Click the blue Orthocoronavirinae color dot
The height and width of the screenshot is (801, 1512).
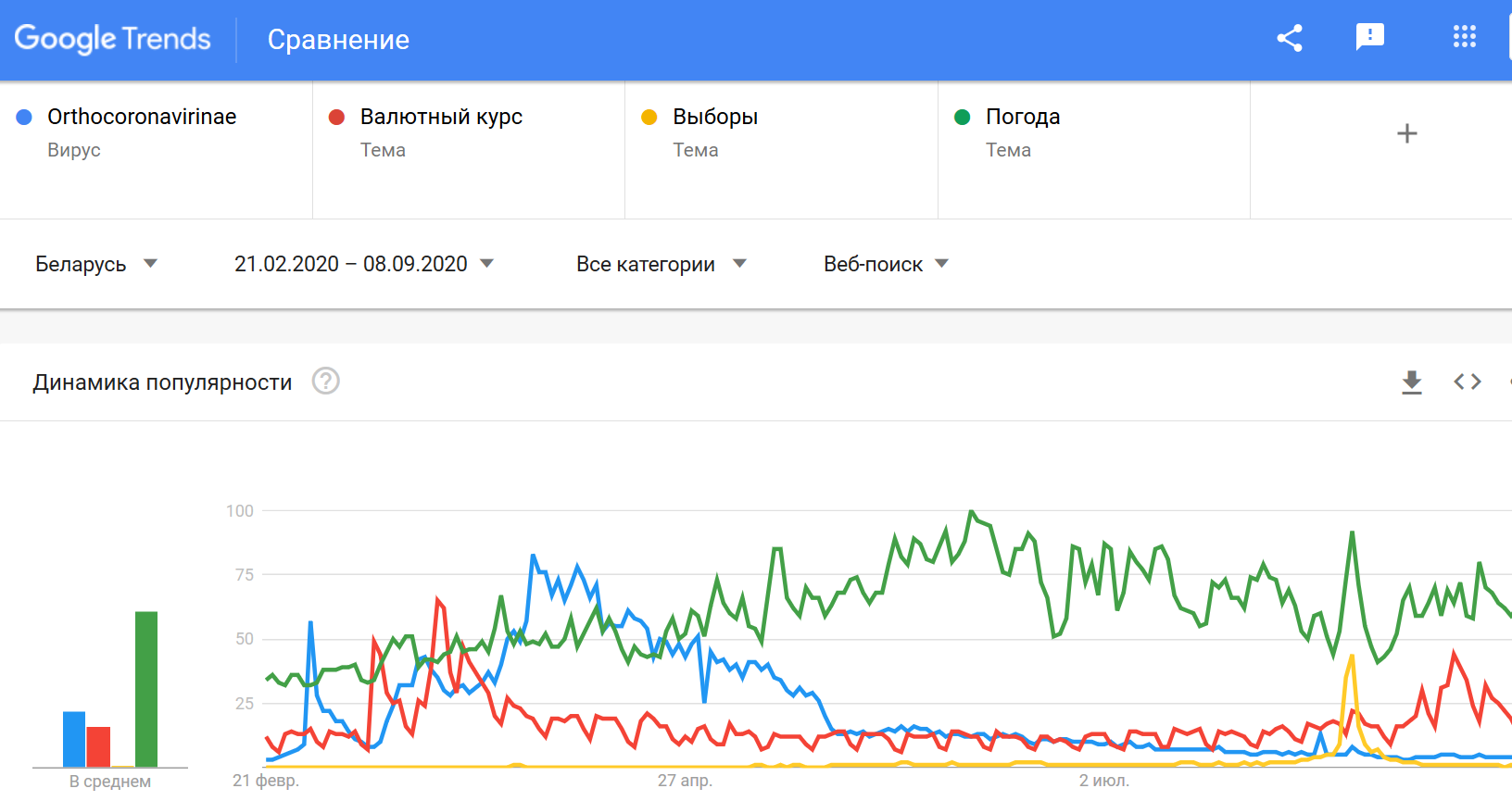coord(24,117)
